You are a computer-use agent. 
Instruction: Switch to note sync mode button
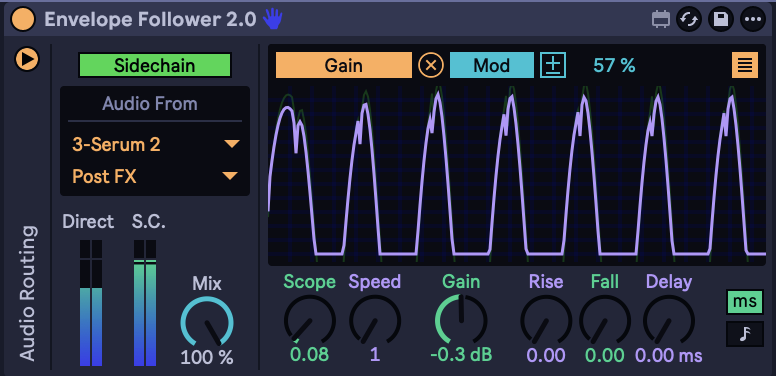(x=744, y=334)
